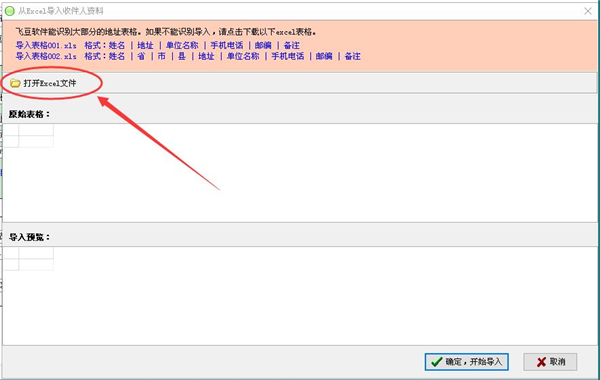Click the instruction text about 飞豆软件

point(166,32)
